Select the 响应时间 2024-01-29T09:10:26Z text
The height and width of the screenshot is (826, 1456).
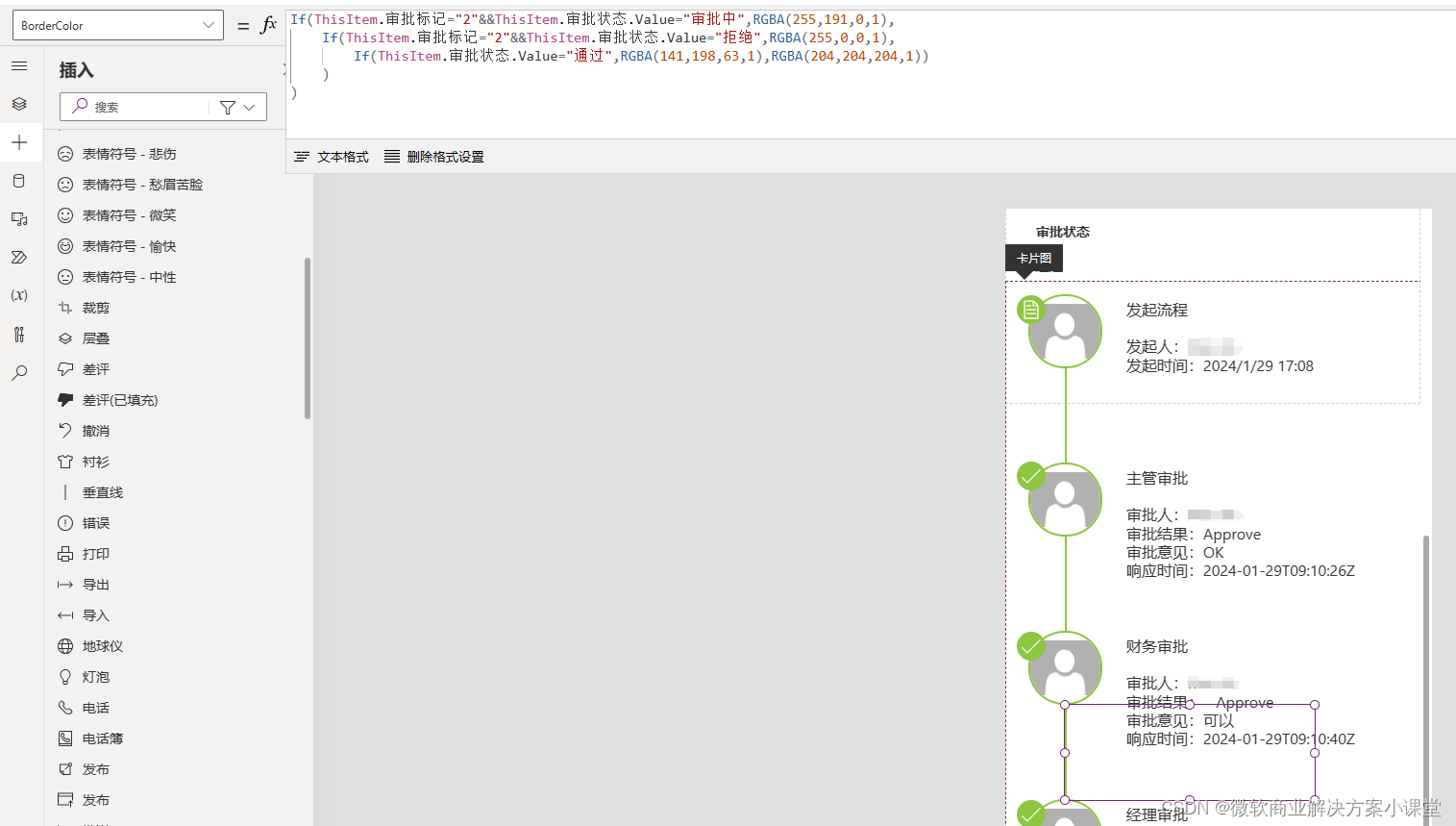(x=1241, y=571)
